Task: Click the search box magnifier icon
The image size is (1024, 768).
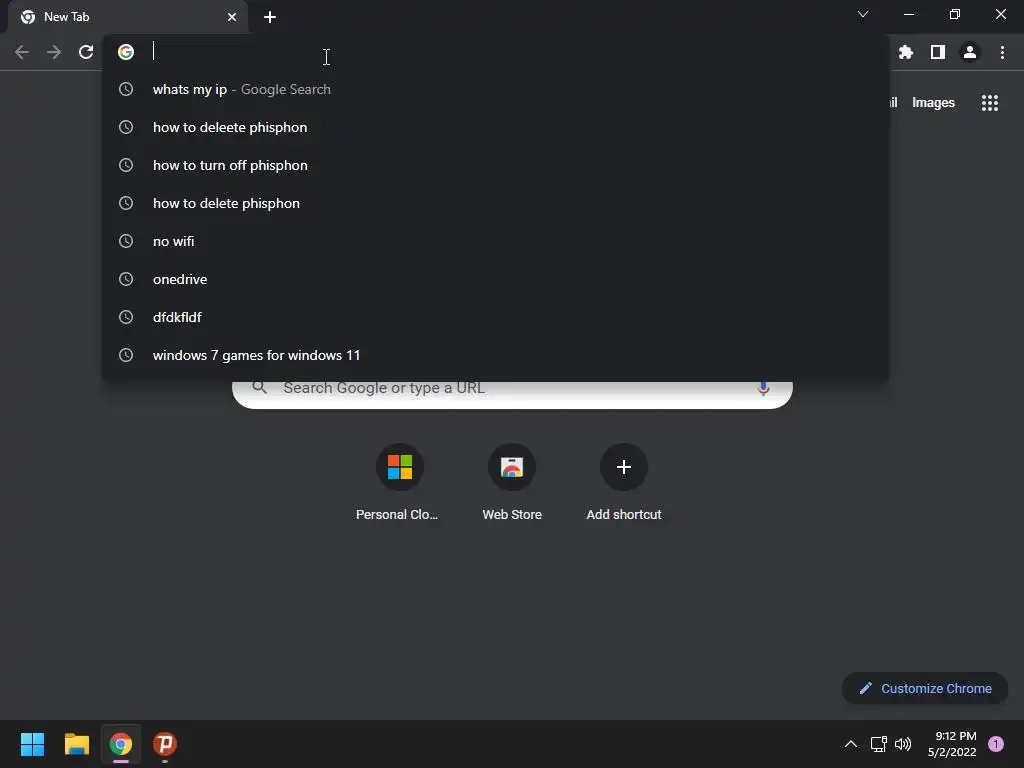Action: tap(260, 388)
